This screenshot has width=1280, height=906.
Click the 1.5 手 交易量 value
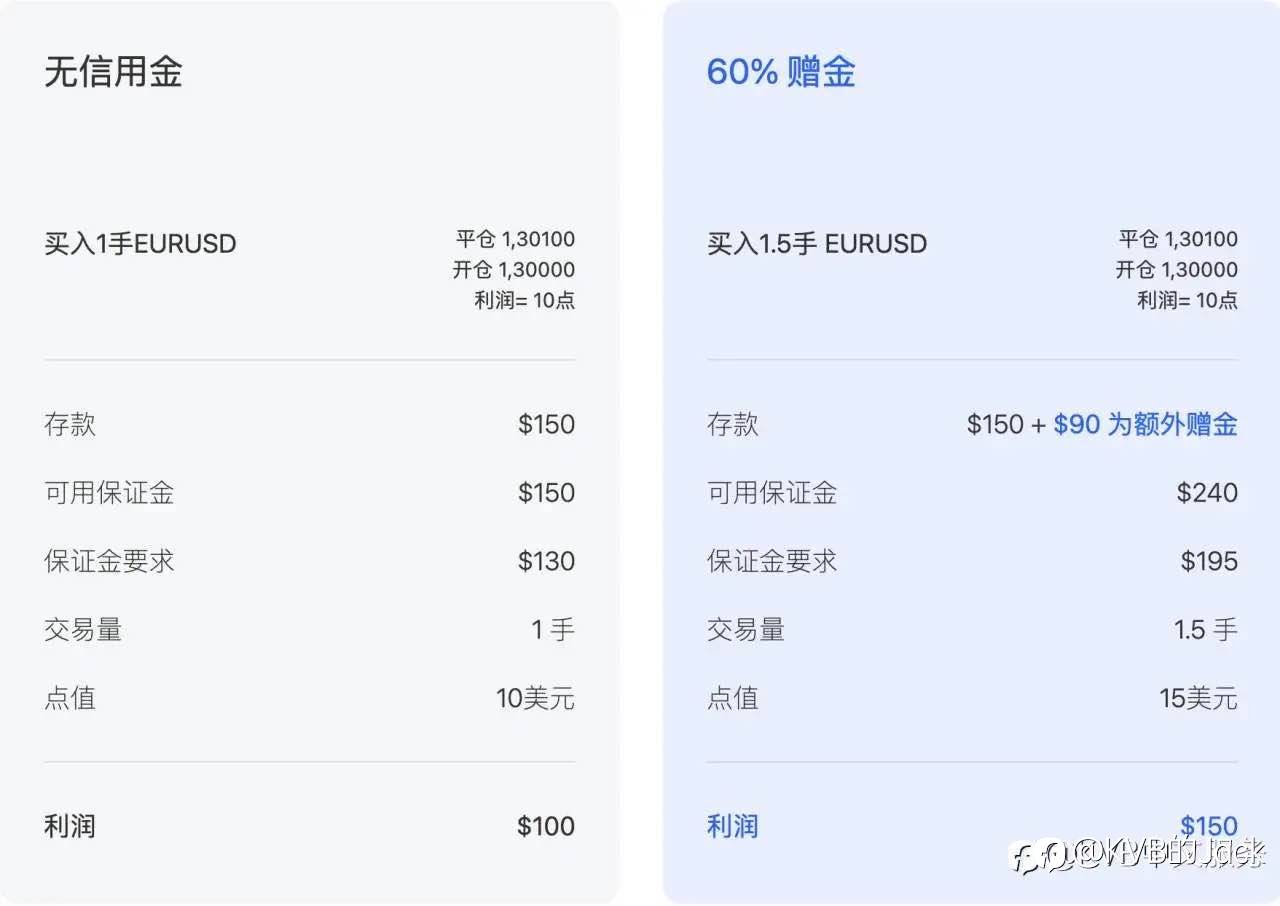pos(1206,630)
